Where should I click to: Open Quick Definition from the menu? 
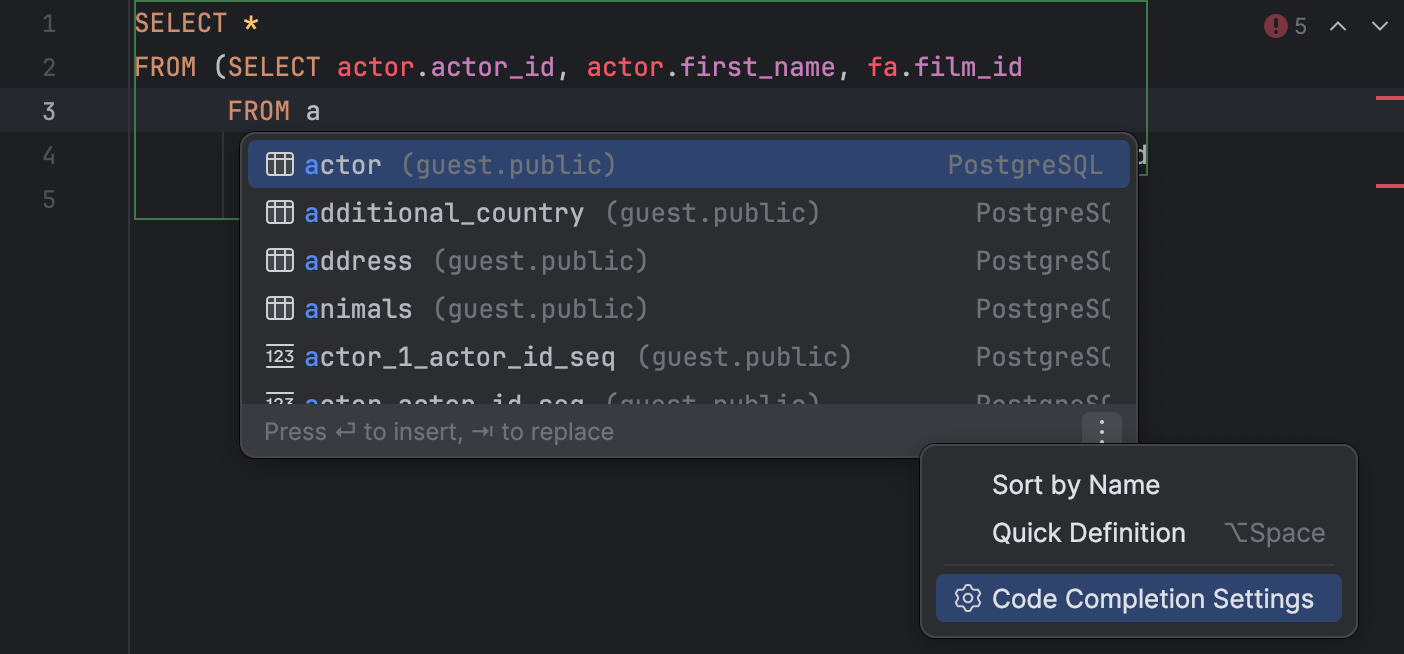tap(1089, 532)
